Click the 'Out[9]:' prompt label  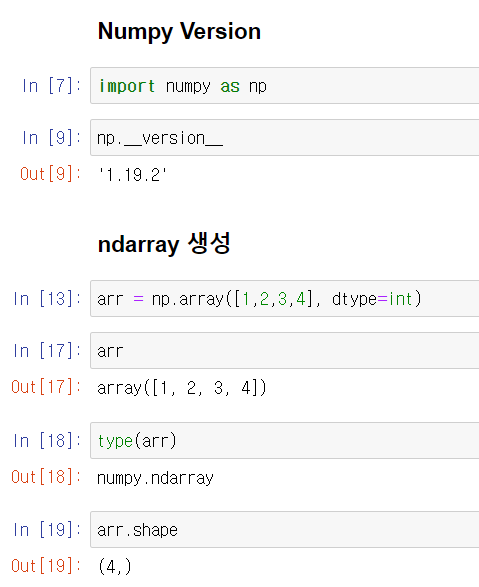click(51, 174)
